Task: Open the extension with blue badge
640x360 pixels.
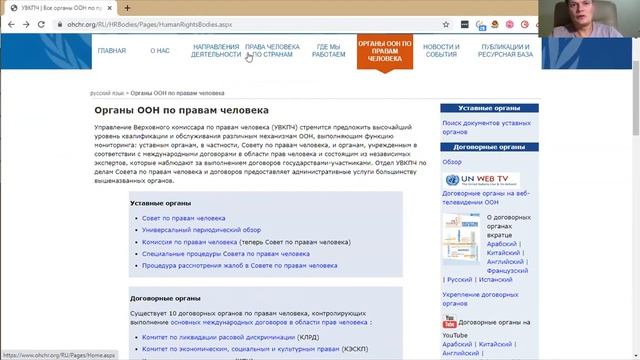Action: point(480,25)
